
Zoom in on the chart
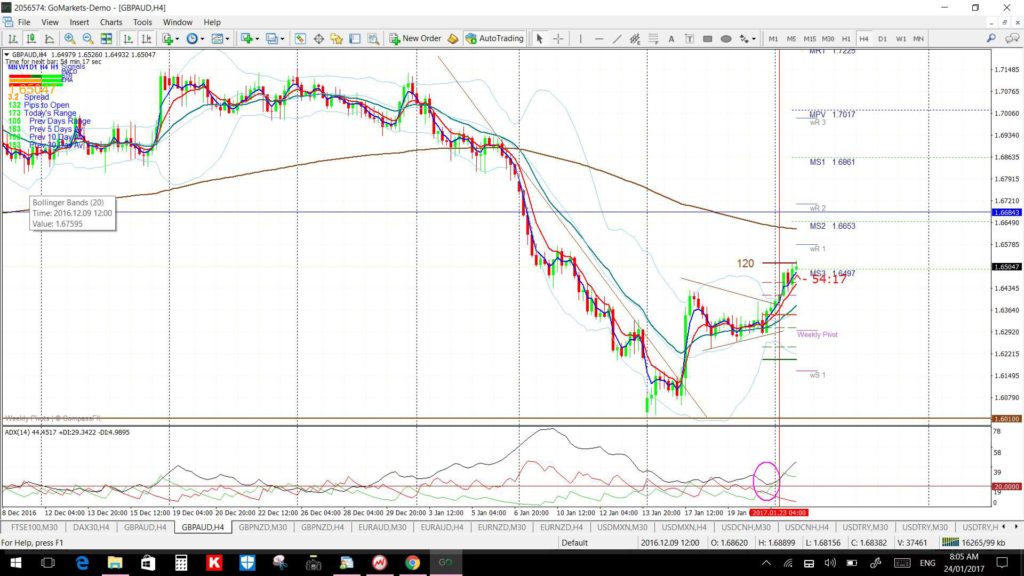pos(69,39)
